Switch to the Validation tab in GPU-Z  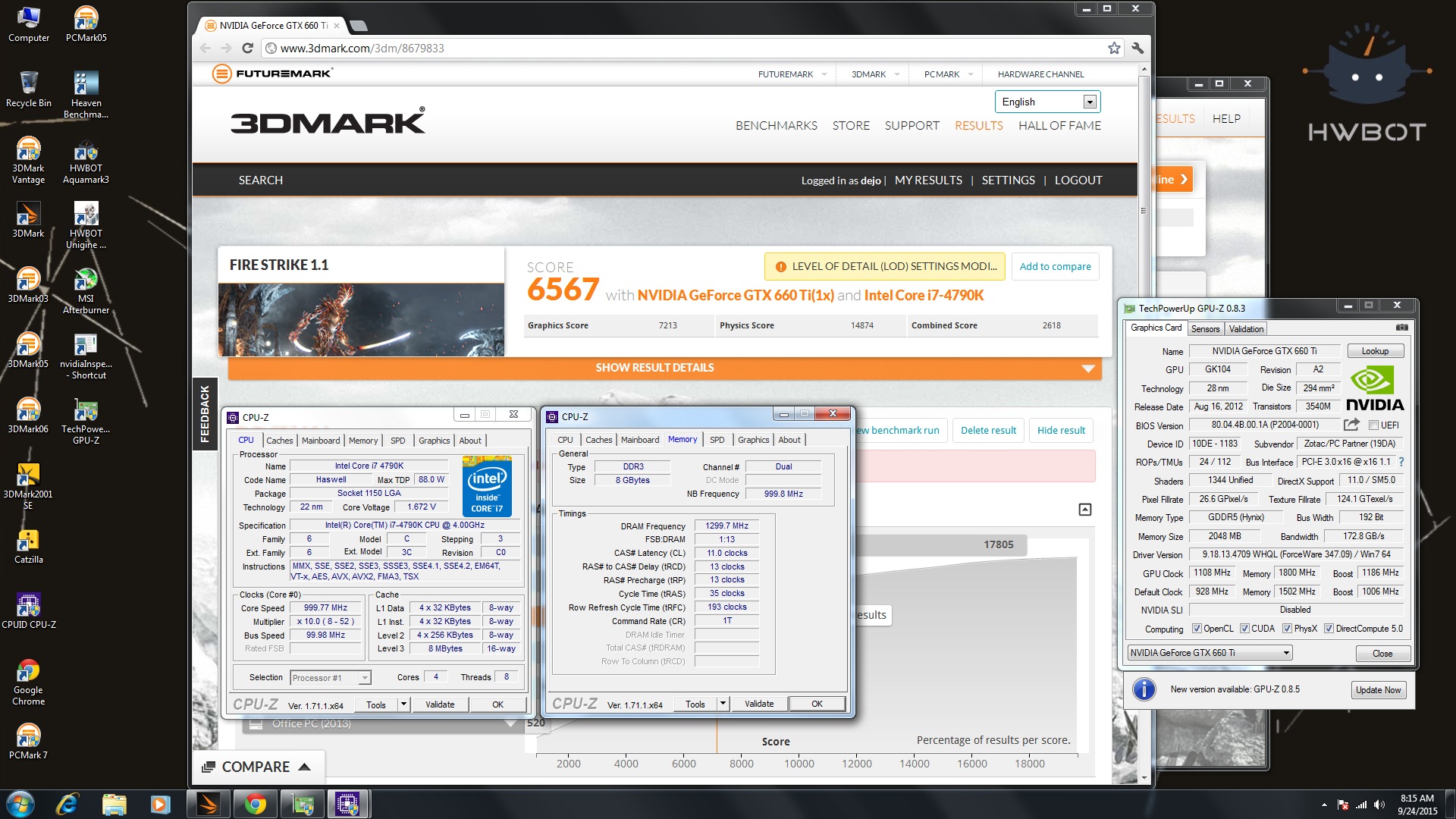pyautogui.click(x=1246, y=329)
